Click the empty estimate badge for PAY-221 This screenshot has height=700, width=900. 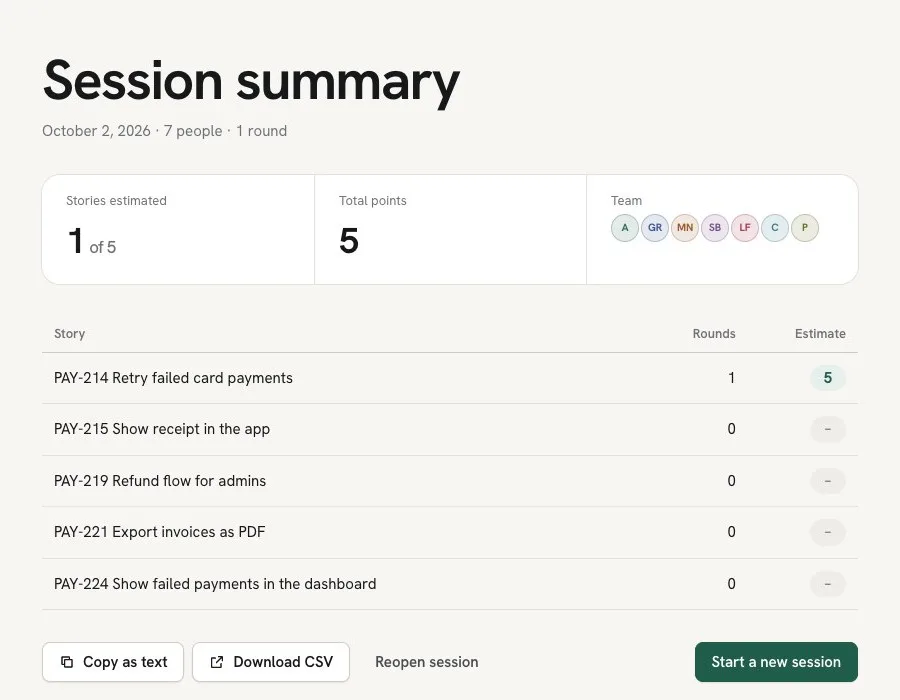click(x=828, y=532)
